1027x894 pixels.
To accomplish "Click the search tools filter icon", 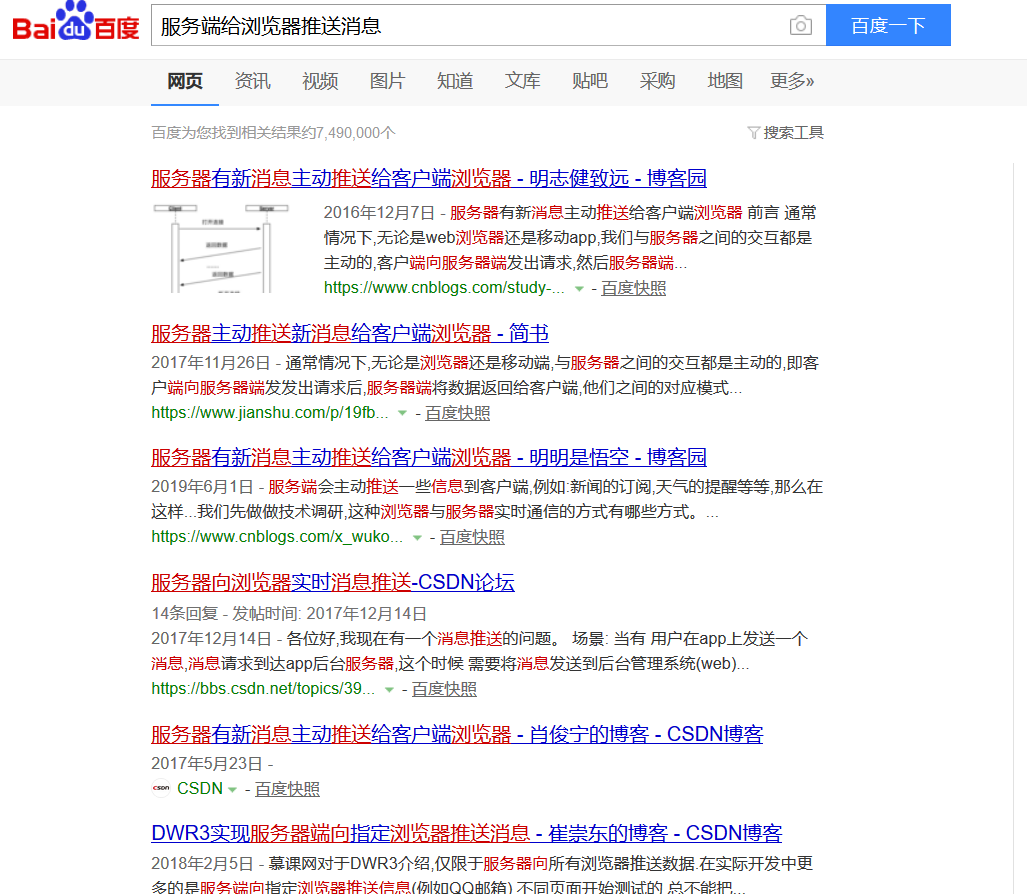I will 753,133.
